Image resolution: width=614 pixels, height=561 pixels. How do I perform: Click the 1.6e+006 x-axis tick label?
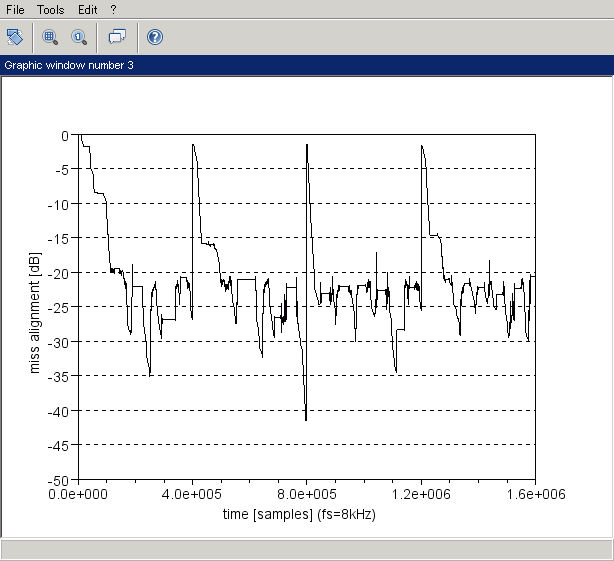click(535, 494)
